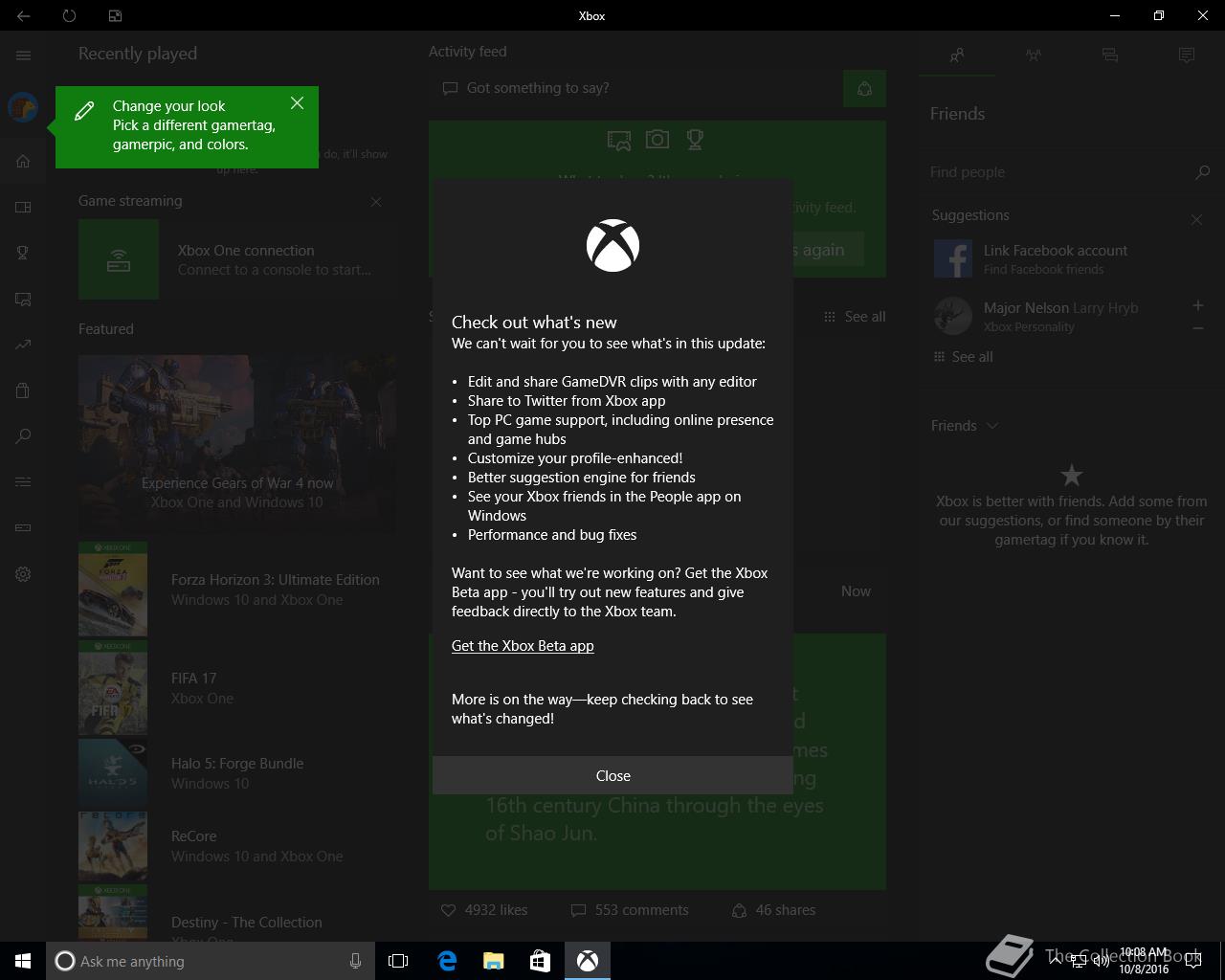1225x980 pixels.
Task: Click the Find people magnifier icon
Action: tap(1203, 172)
